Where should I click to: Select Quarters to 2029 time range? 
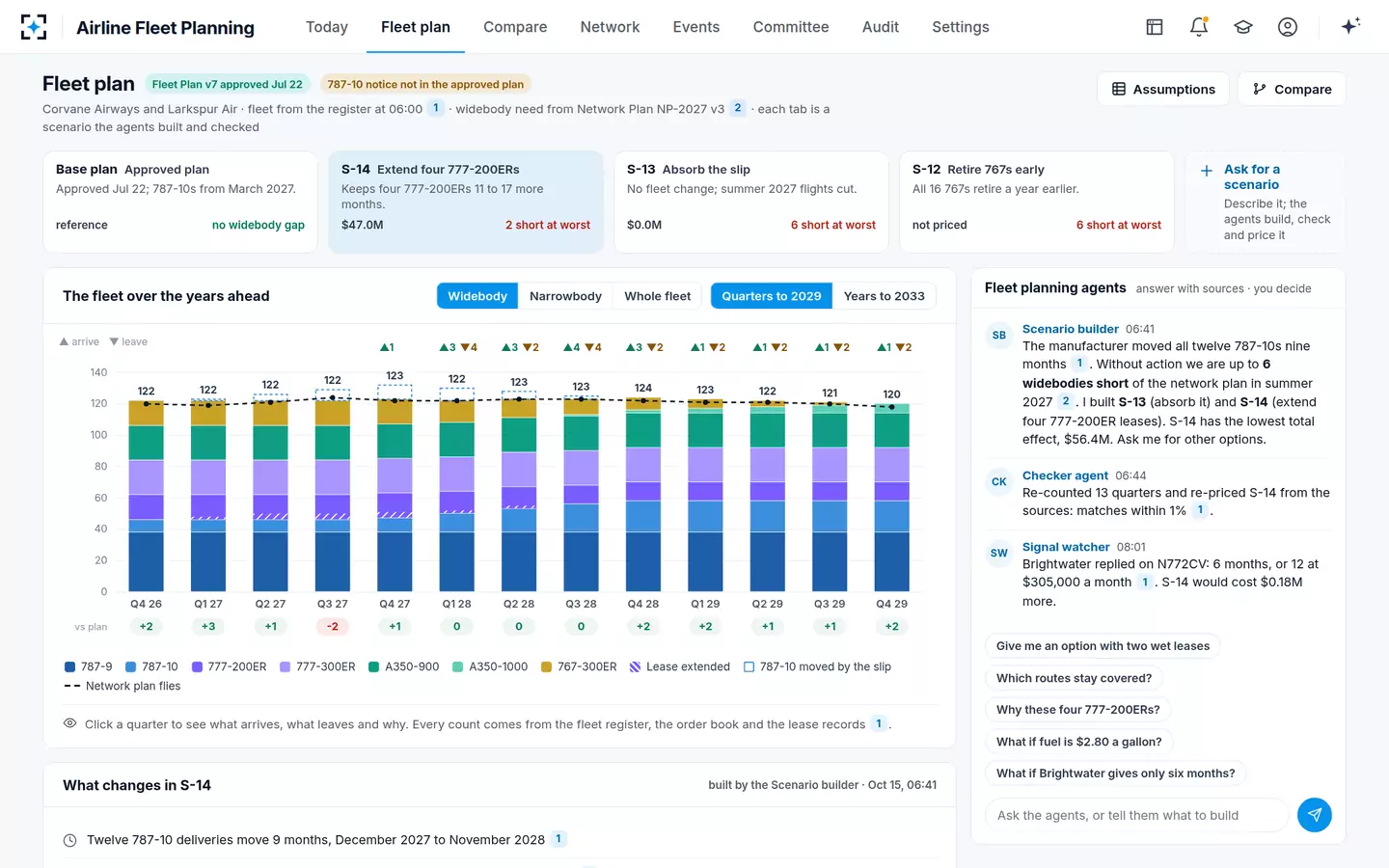point(772,296)
